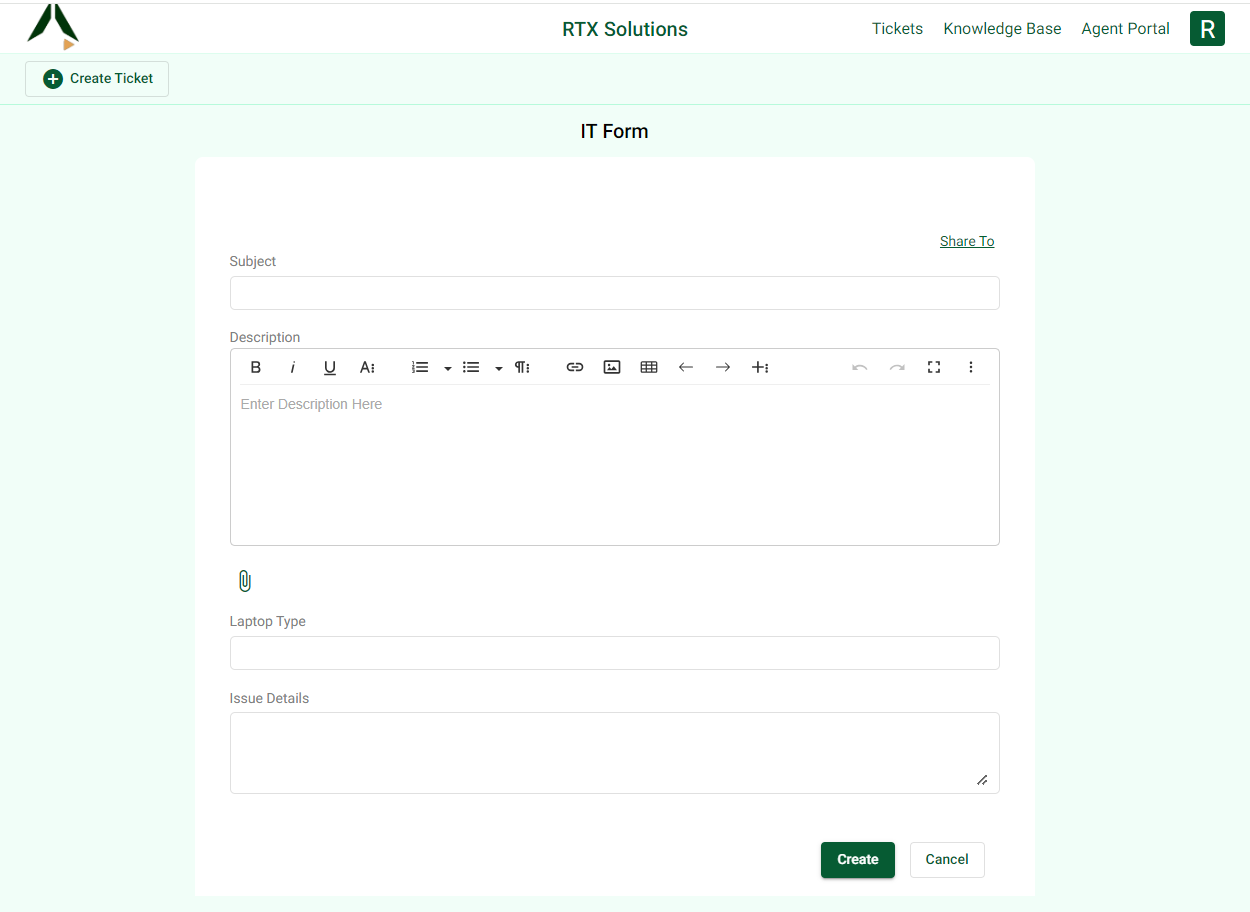Undo the last editor change
Viewport: 1250px width, 912px height.
point(859,367)
